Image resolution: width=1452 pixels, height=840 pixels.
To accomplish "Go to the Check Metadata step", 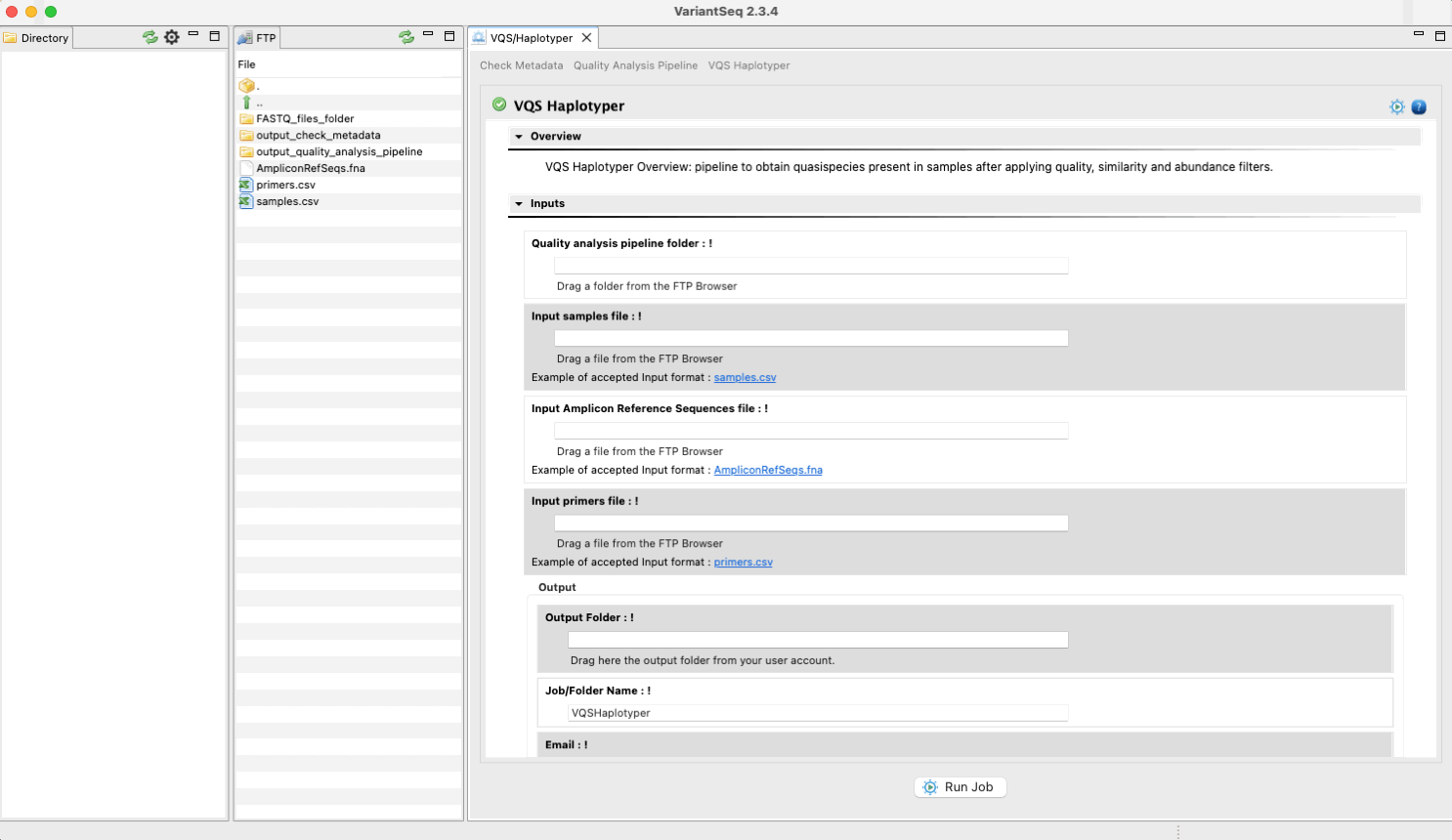I will click(522, 65).
